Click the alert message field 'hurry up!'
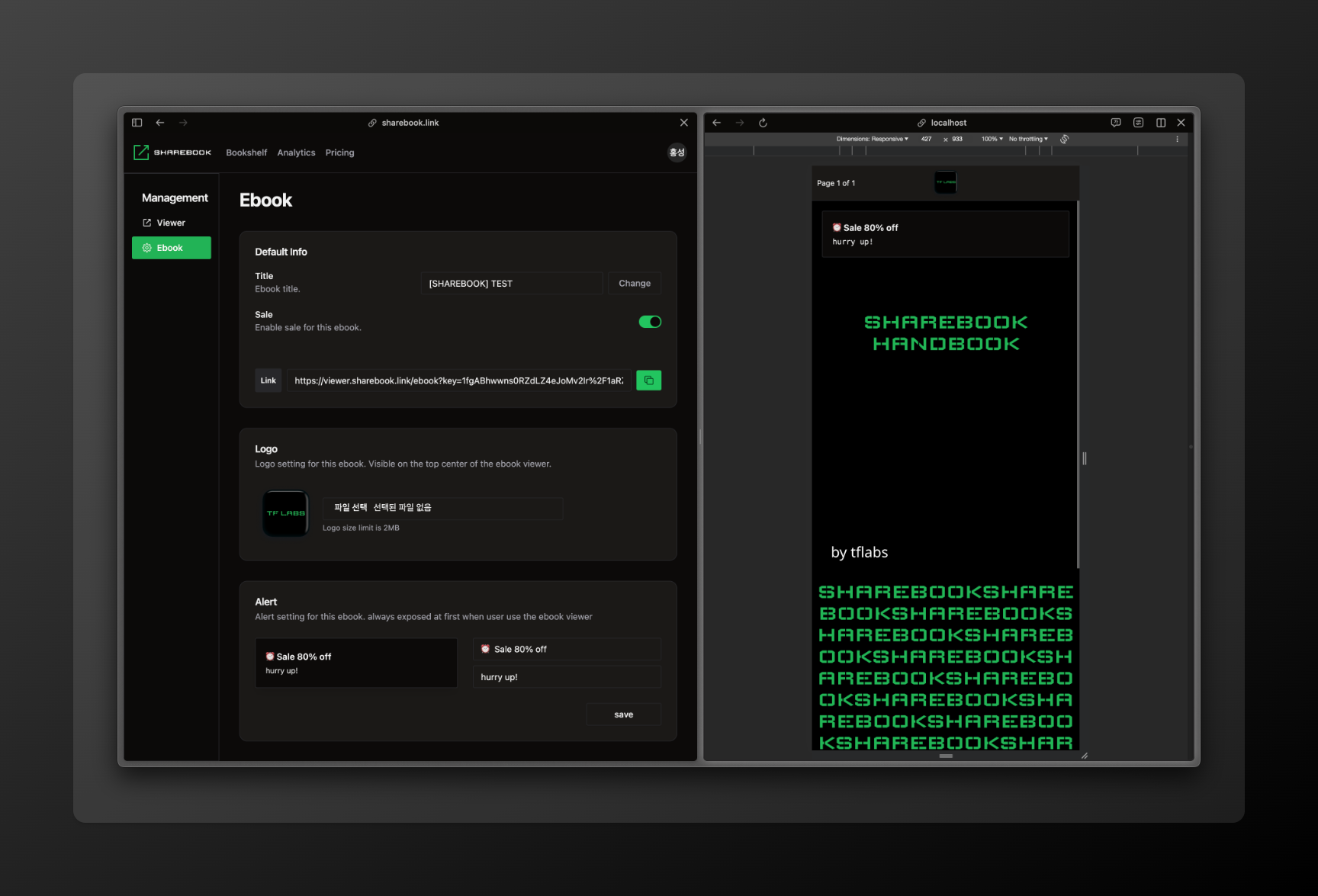Image resolution: width=1318 pixels, height=896 pixels. coord(567,677)
